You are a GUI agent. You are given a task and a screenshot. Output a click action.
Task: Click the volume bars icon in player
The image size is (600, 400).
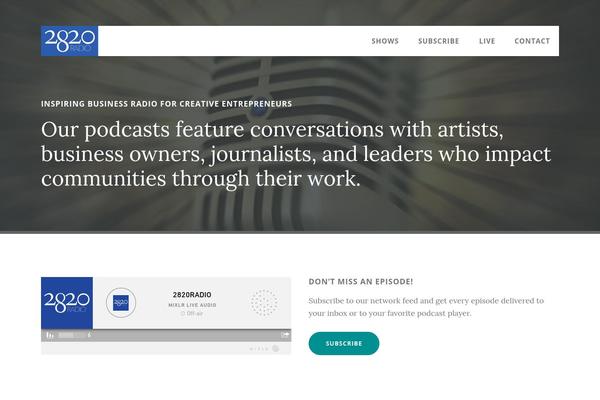point(49,335)
